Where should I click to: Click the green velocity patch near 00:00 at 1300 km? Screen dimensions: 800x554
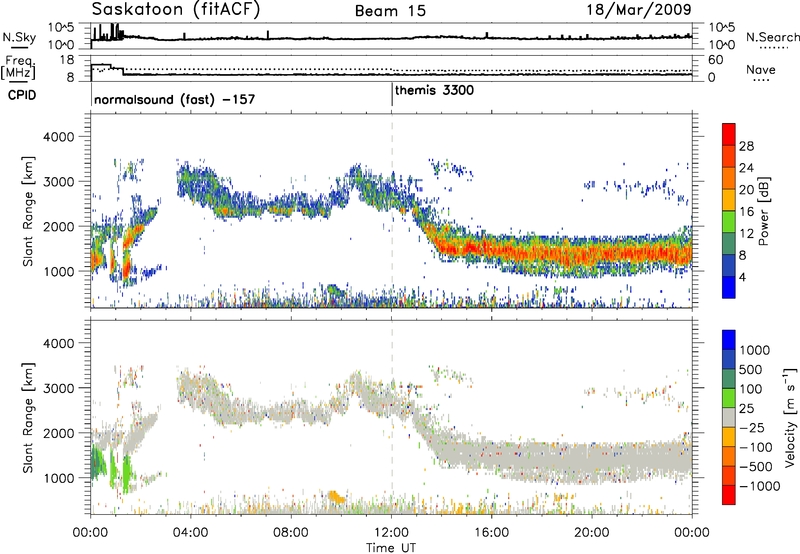tap(96, 463)
